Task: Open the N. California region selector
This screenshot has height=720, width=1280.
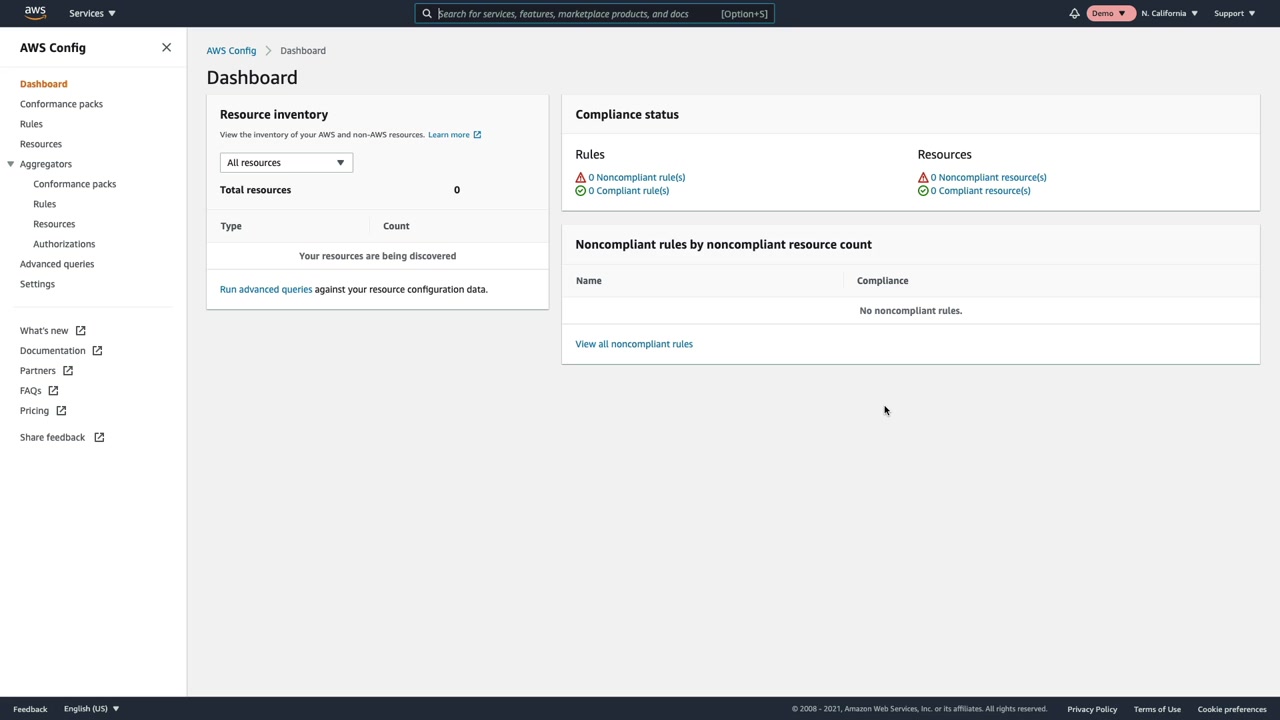Action: click(x=1169, y=13)
